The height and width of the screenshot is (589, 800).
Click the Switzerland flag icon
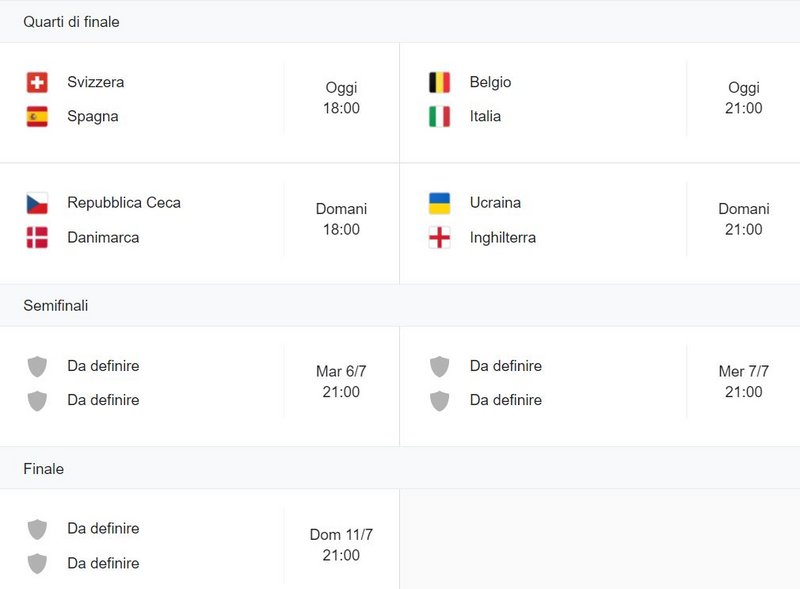pos(37,82)
